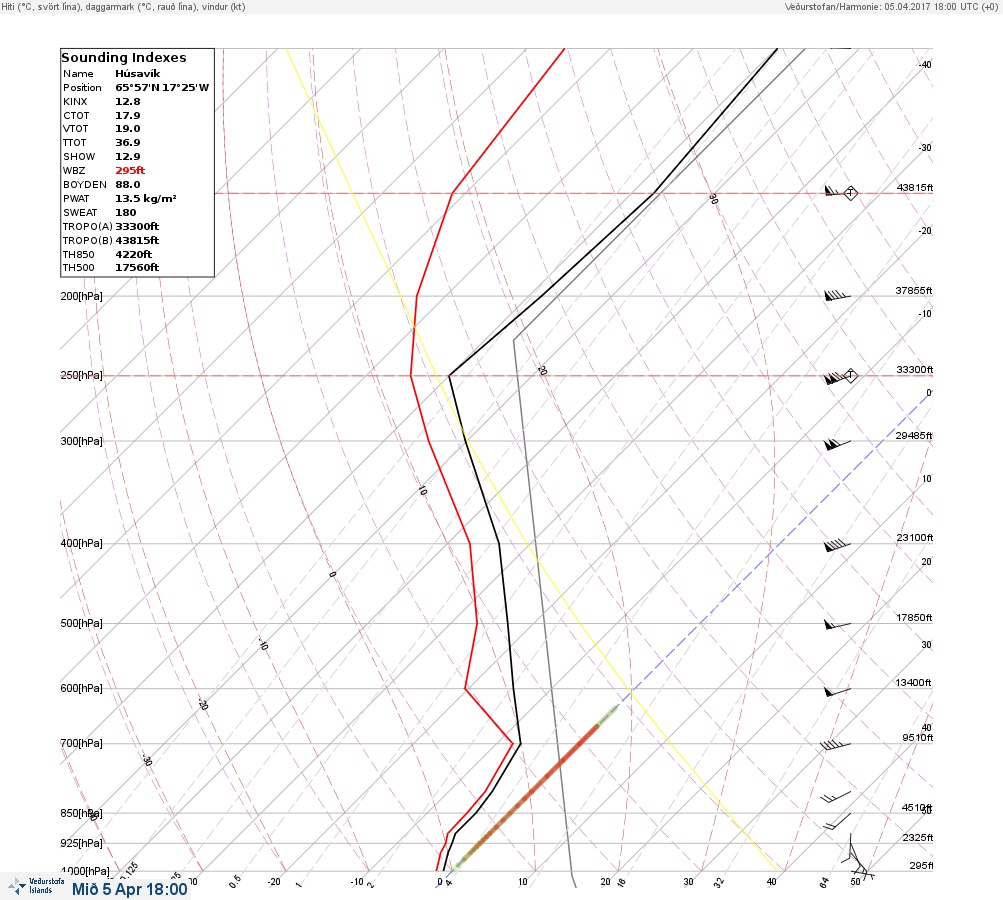Select the wind barb at the 300 hPa level
This screenshot has width=1003, height=900.
tap(837, 443)
